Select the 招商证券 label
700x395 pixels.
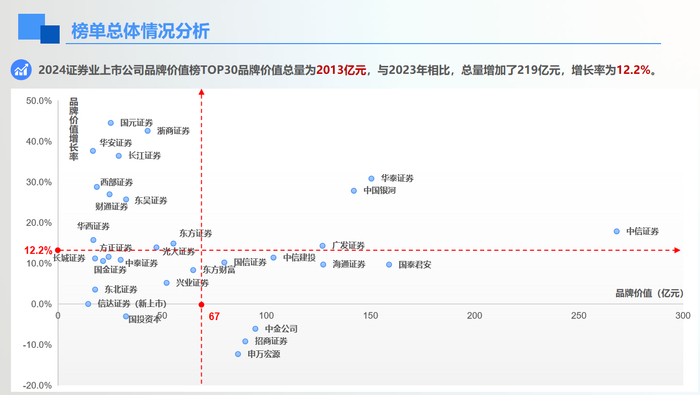271,341
